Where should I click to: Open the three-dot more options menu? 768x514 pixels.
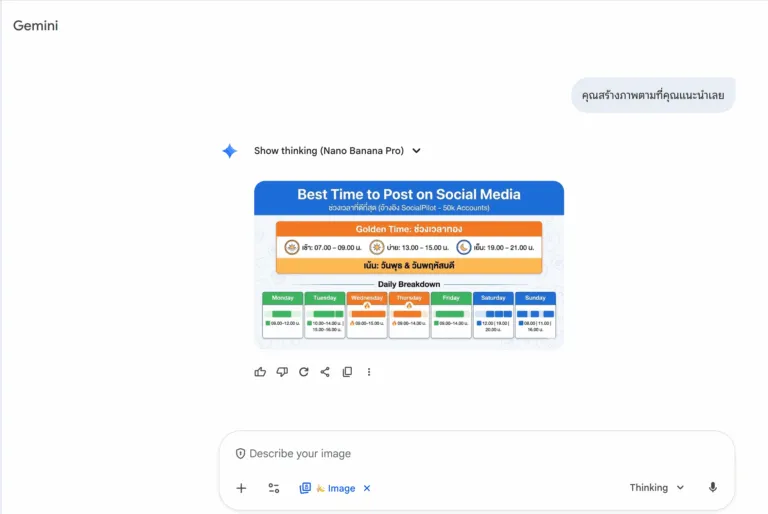[x=369, y=372]
